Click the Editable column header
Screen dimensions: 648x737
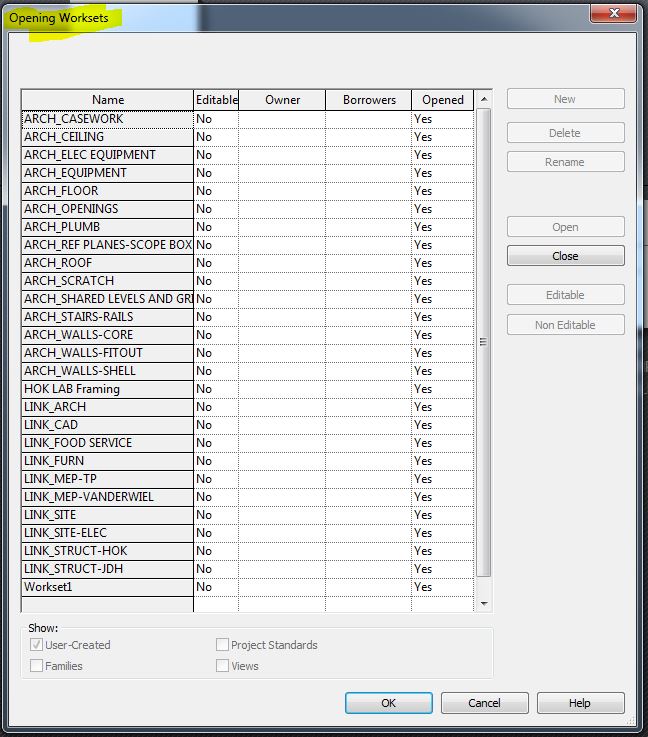point(216,100)
